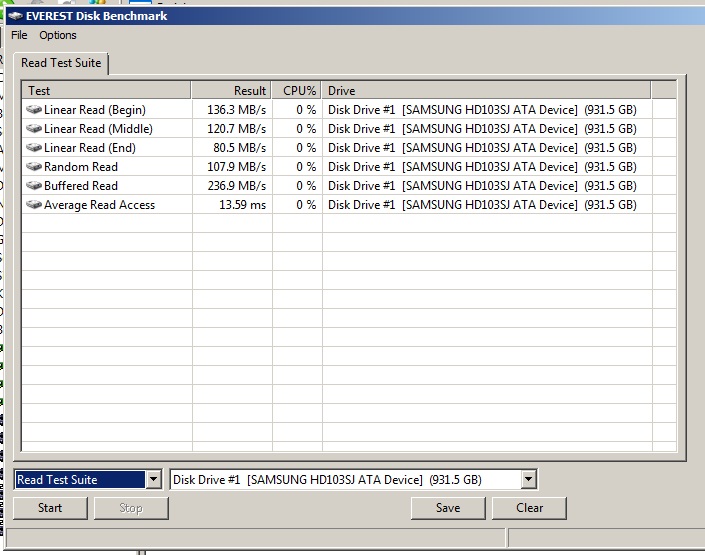Click the 236.9 MB/s result value

click(236, 186)
